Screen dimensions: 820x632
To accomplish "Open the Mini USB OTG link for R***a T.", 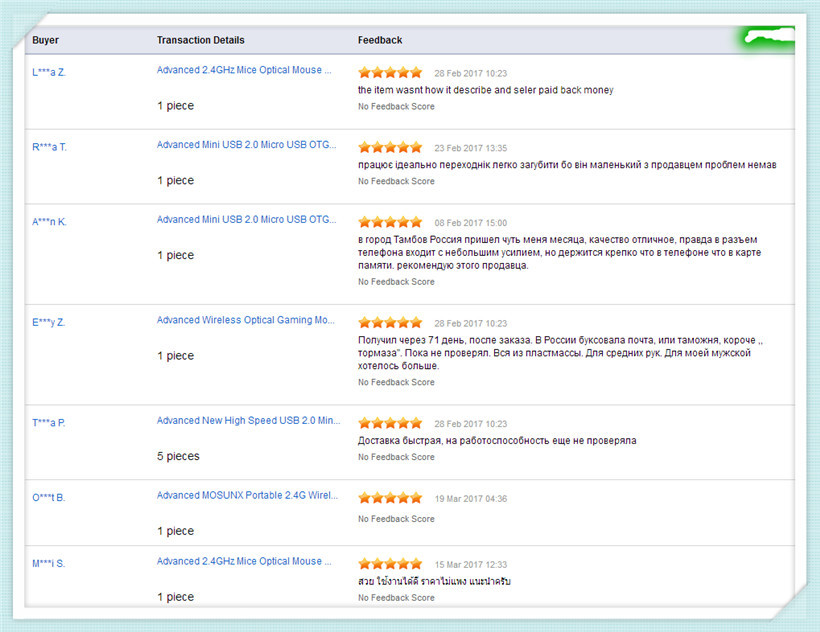I will pyautogui.click(x=245, y=145).
